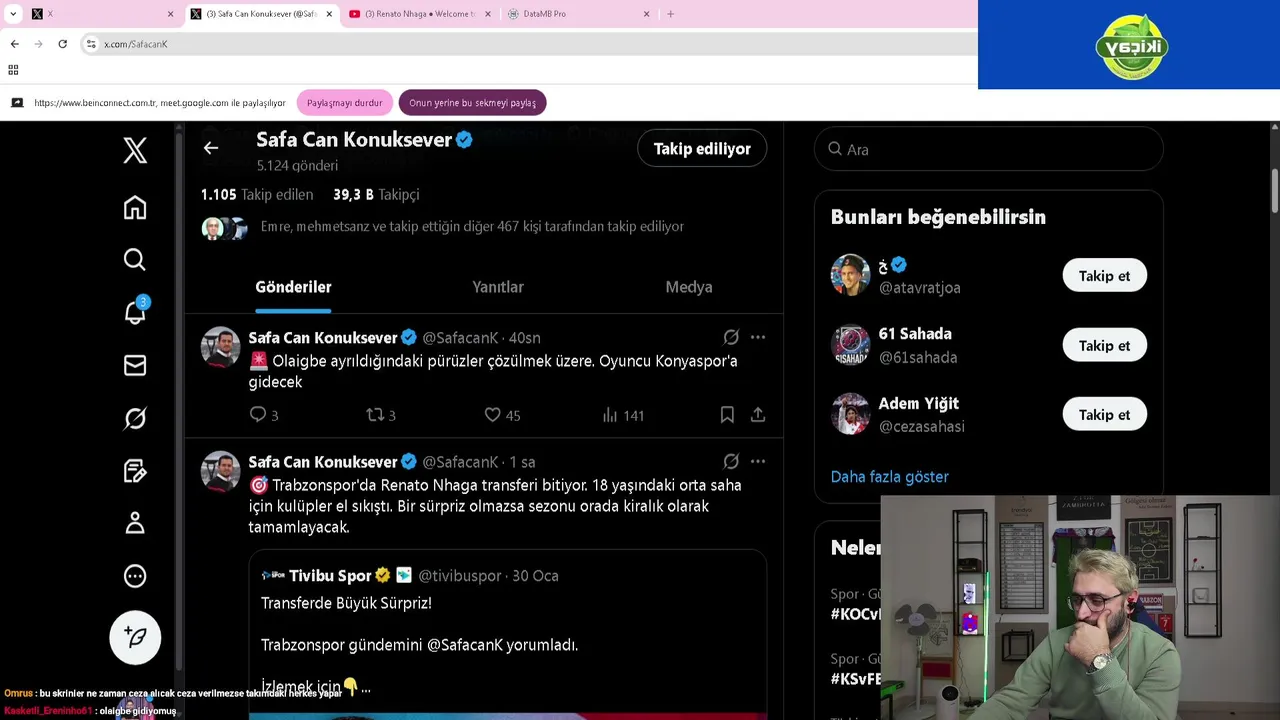Follow Adem Yiğit with Takip et
Screen dimensions: 1280x720
click(x=1104, y=415)
